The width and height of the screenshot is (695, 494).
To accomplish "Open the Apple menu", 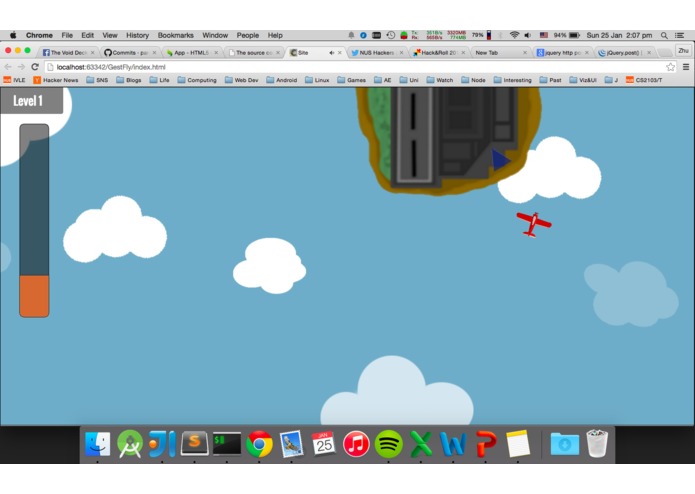I will [x=13, y=35].
